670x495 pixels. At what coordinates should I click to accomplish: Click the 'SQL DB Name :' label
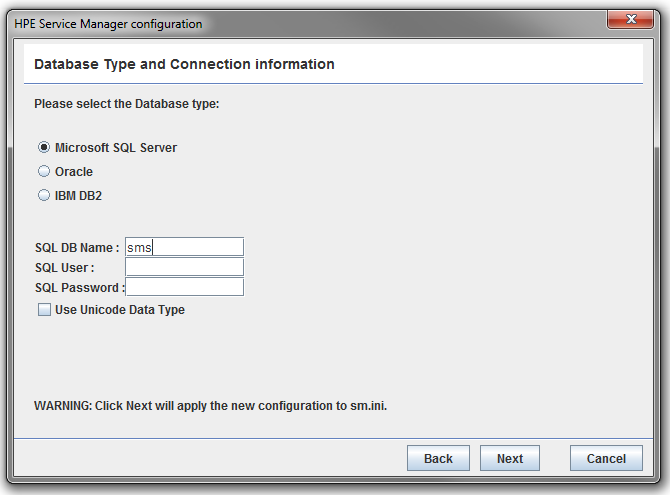click(77, 248)
